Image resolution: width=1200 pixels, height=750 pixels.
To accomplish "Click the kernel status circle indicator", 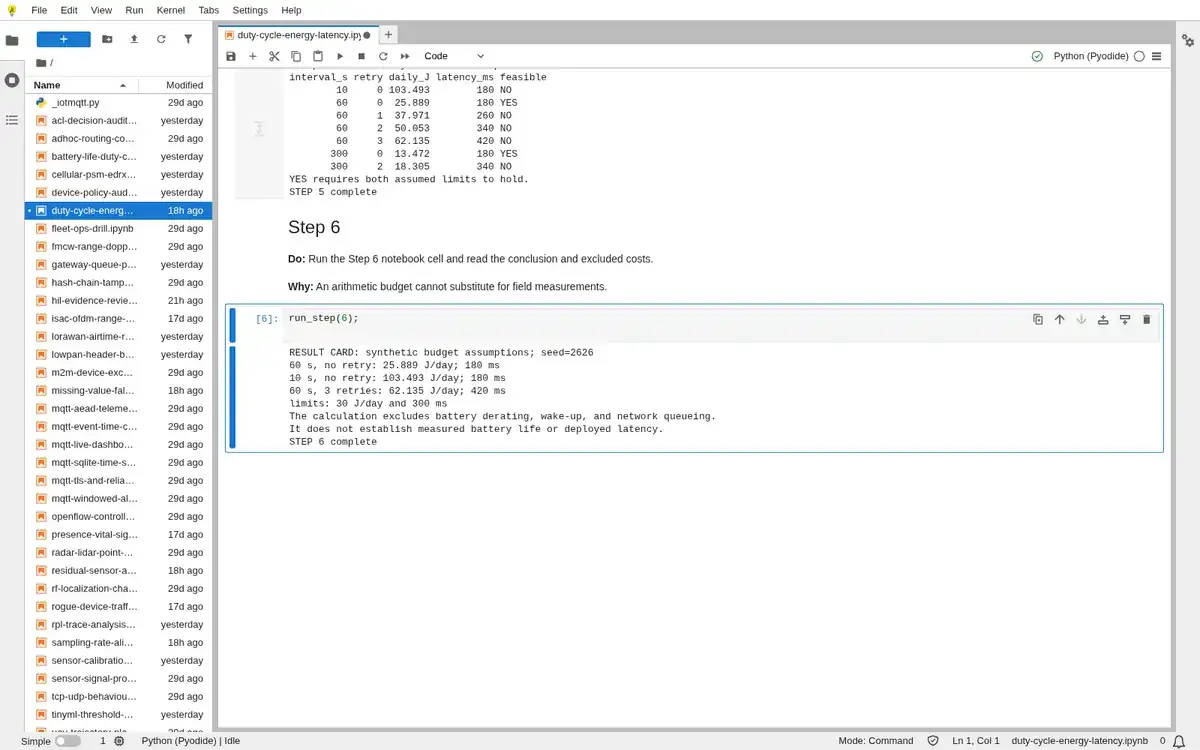I will click(1139, 56).
